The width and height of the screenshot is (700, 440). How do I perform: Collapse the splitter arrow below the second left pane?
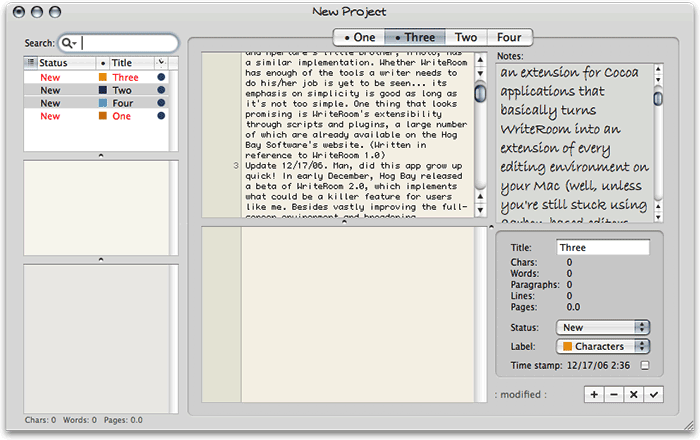[101, 259]
